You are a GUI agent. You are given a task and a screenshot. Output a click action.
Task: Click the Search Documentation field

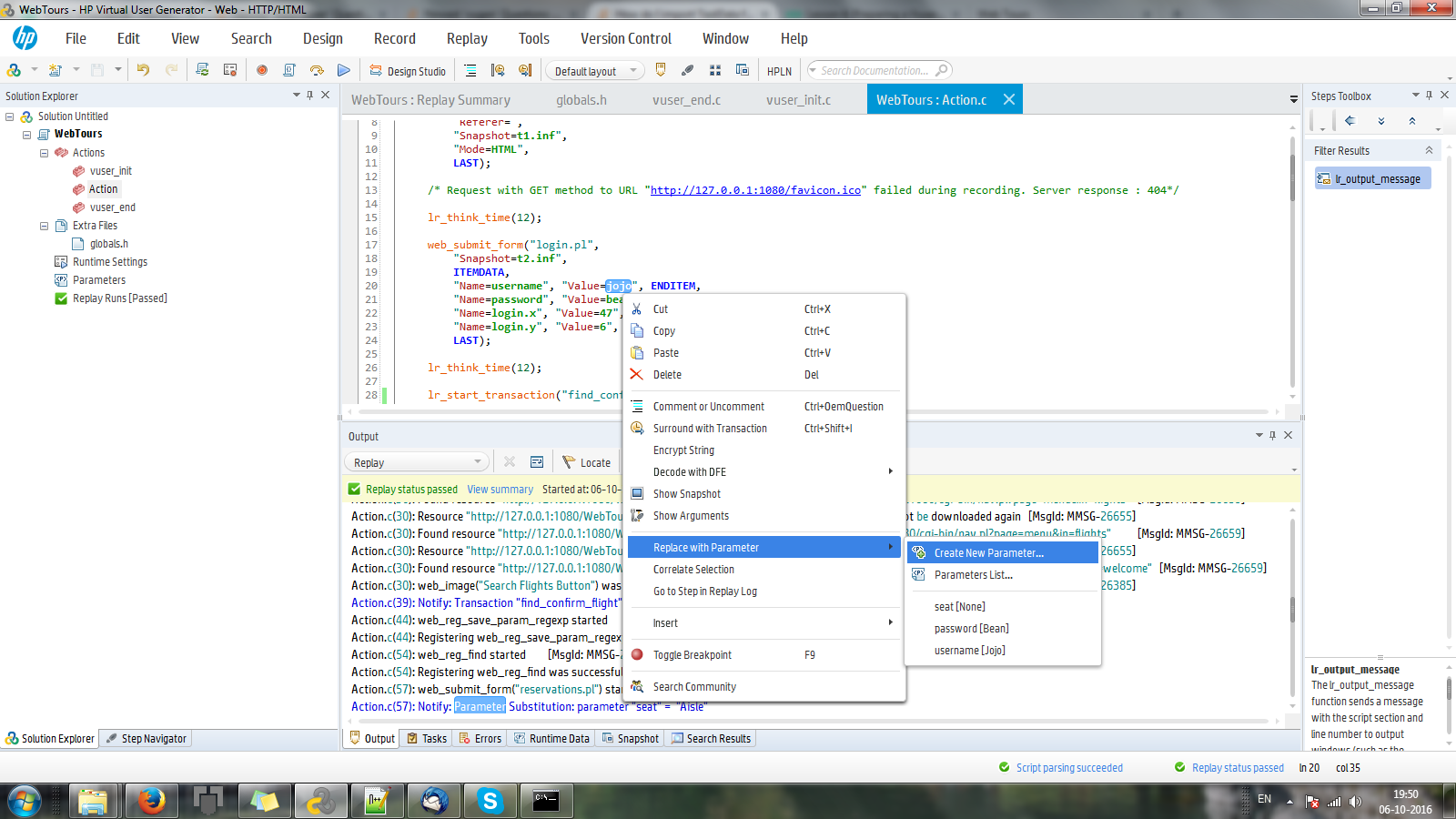874,71
